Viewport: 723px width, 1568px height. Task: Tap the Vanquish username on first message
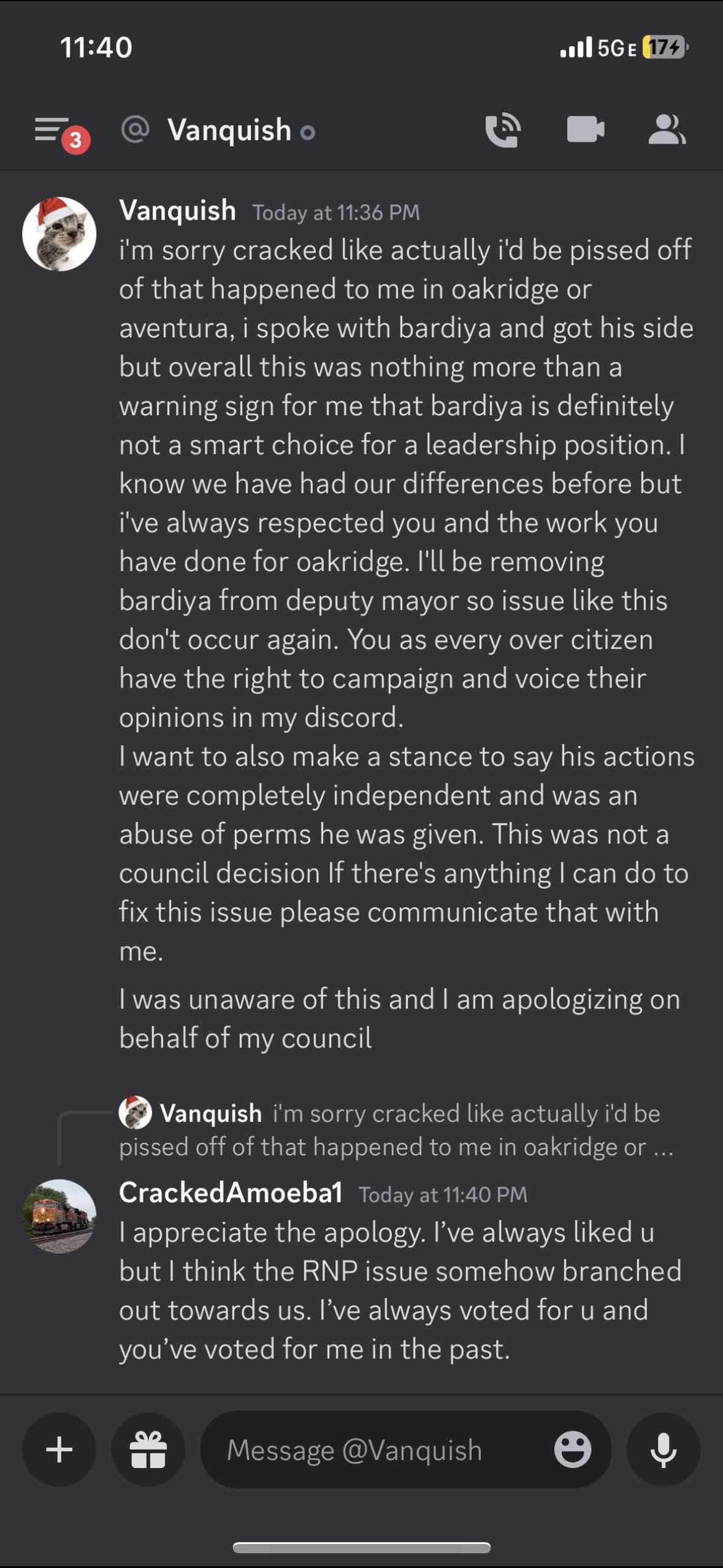click(x=177, y=210)
